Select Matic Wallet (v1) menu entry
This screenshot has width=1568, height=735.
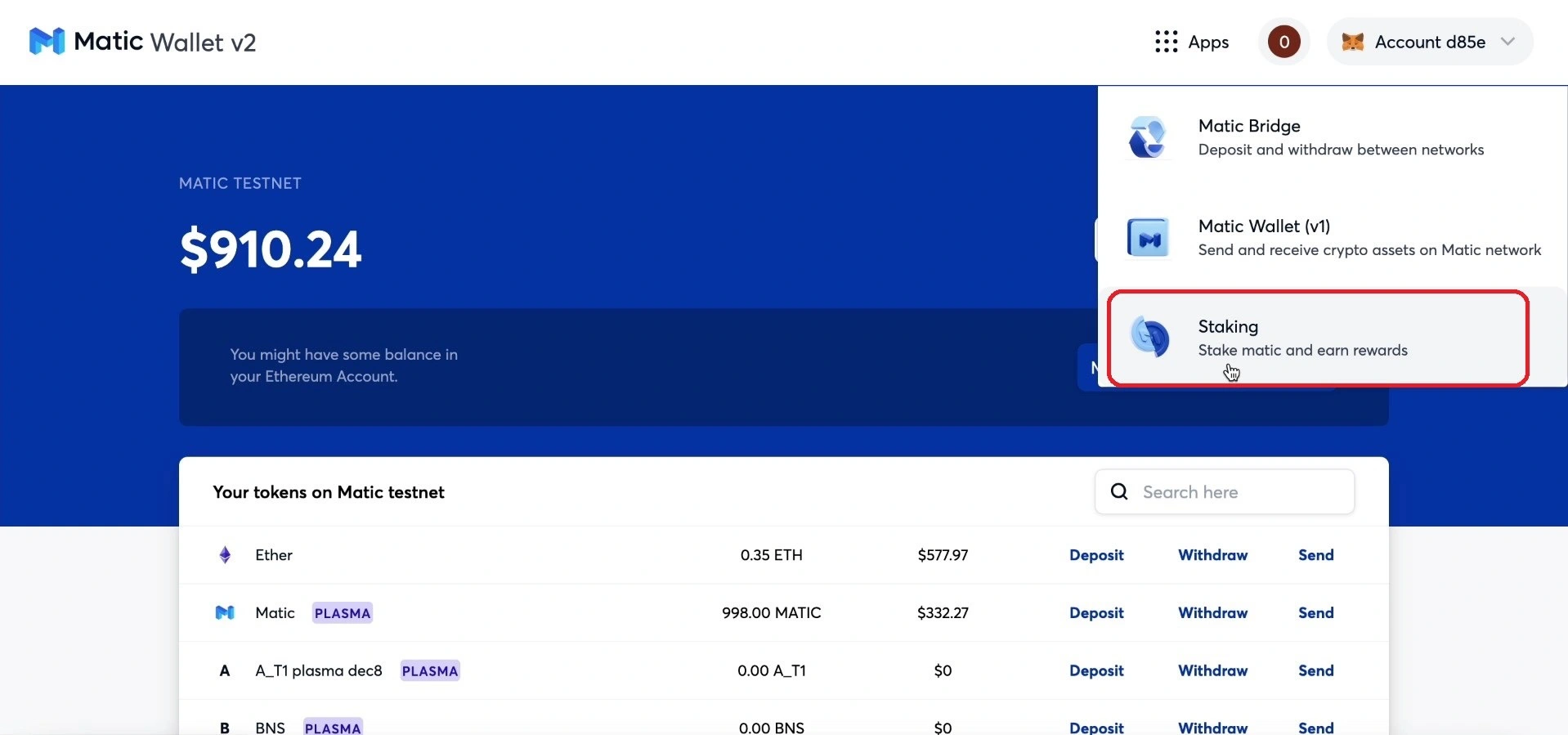(x=1333, y=237)
